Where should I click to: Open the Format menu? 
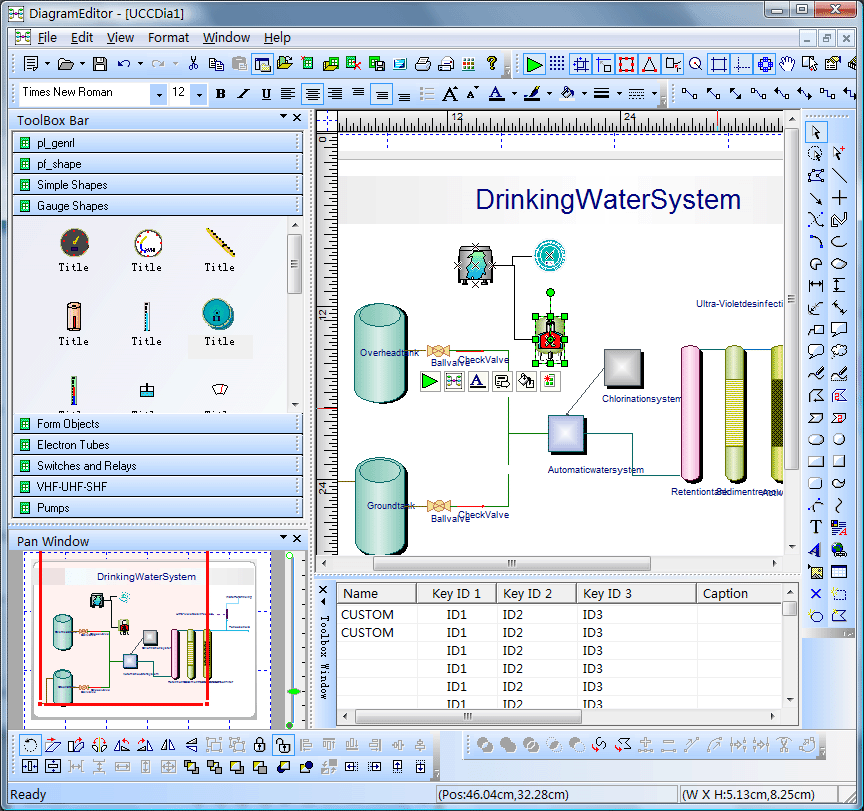coord(168,38)
